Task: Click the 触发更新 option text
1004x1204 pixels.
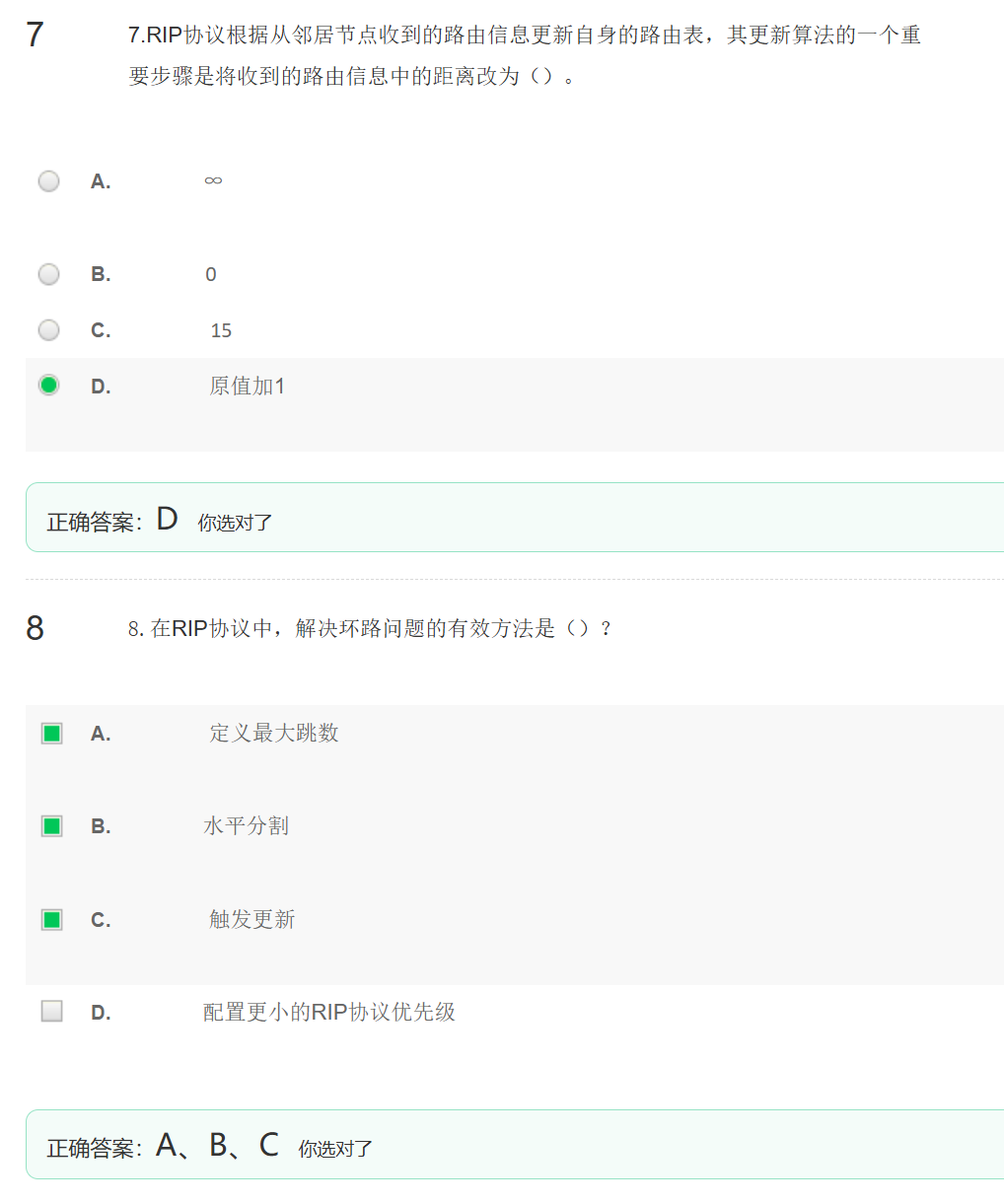Action: [x=251, y=920]
